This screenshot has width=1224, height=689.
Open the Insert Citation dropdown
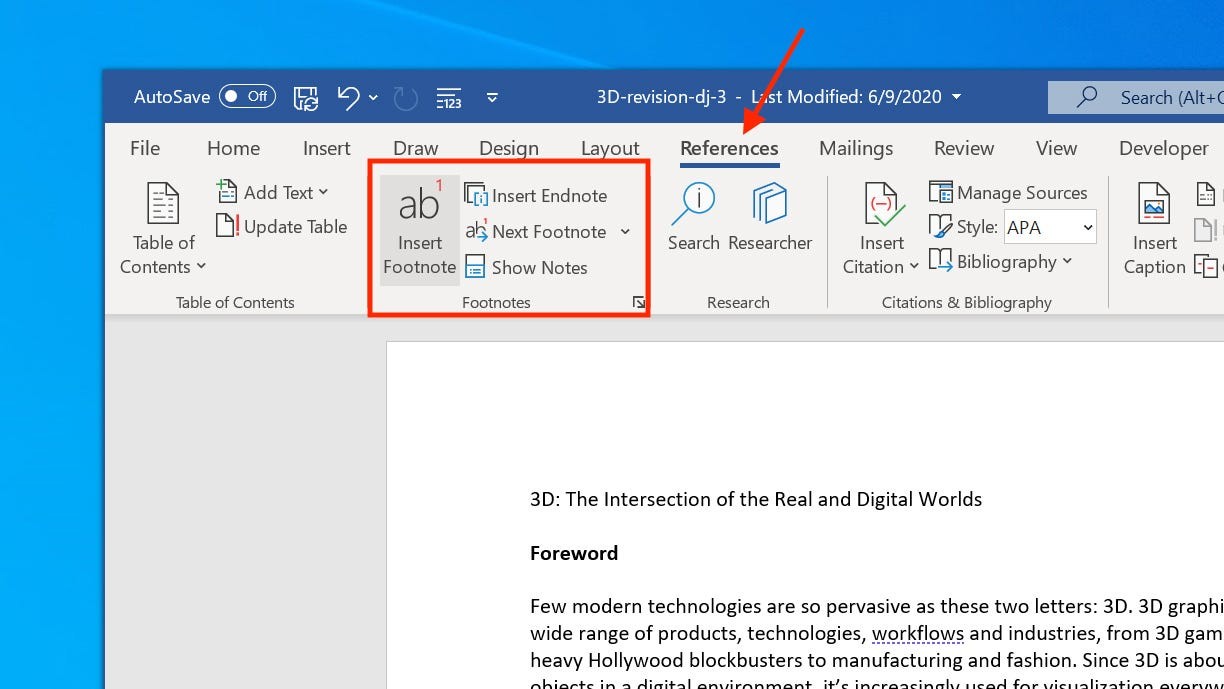point(879,228)
